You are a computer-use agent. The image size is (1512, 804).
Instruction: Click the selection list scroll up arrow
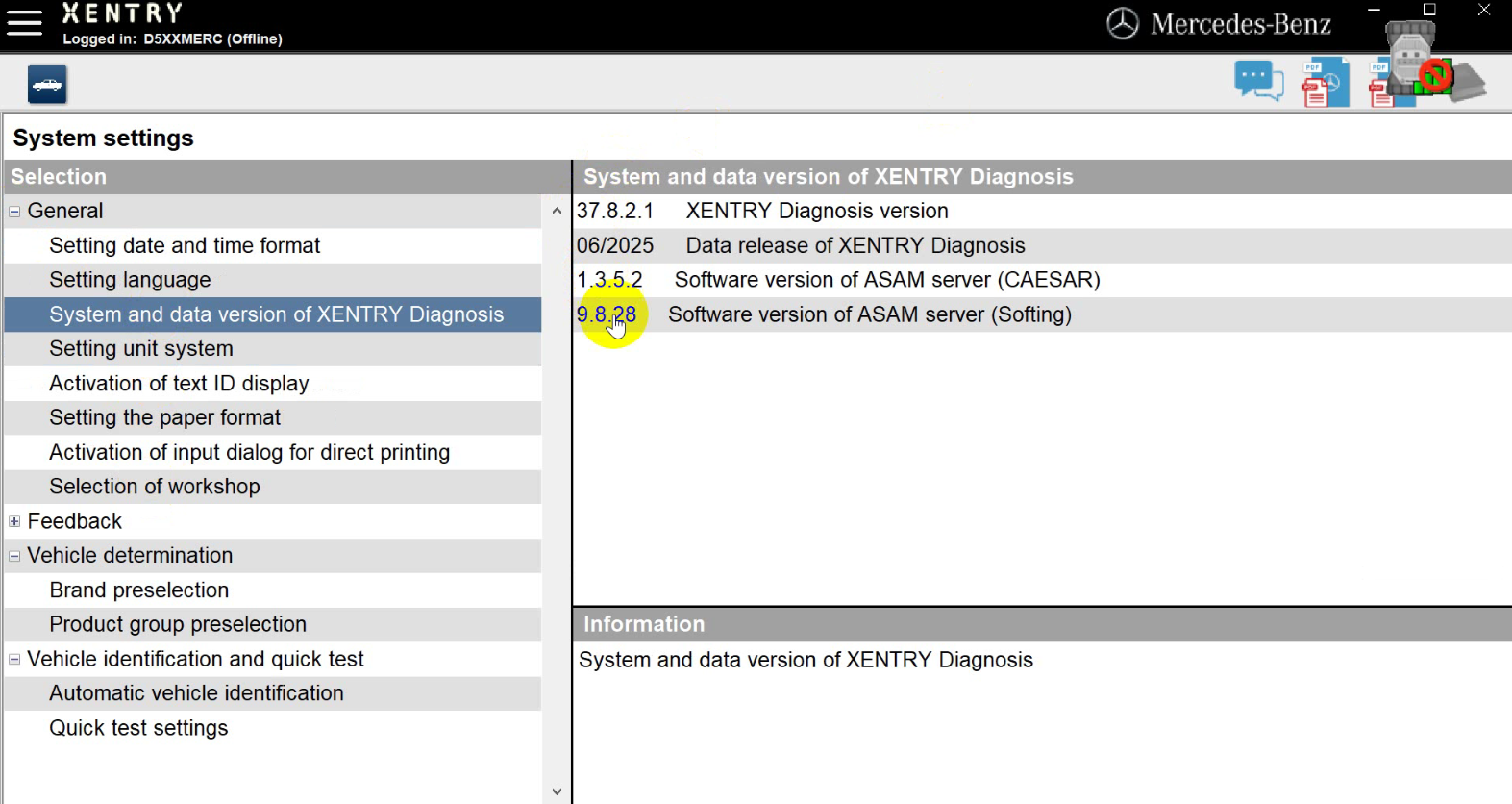557,211
